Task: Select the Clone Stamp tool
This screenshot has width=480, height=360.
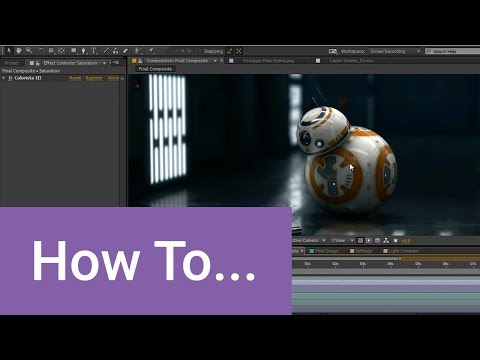Action: coord(115,51)
